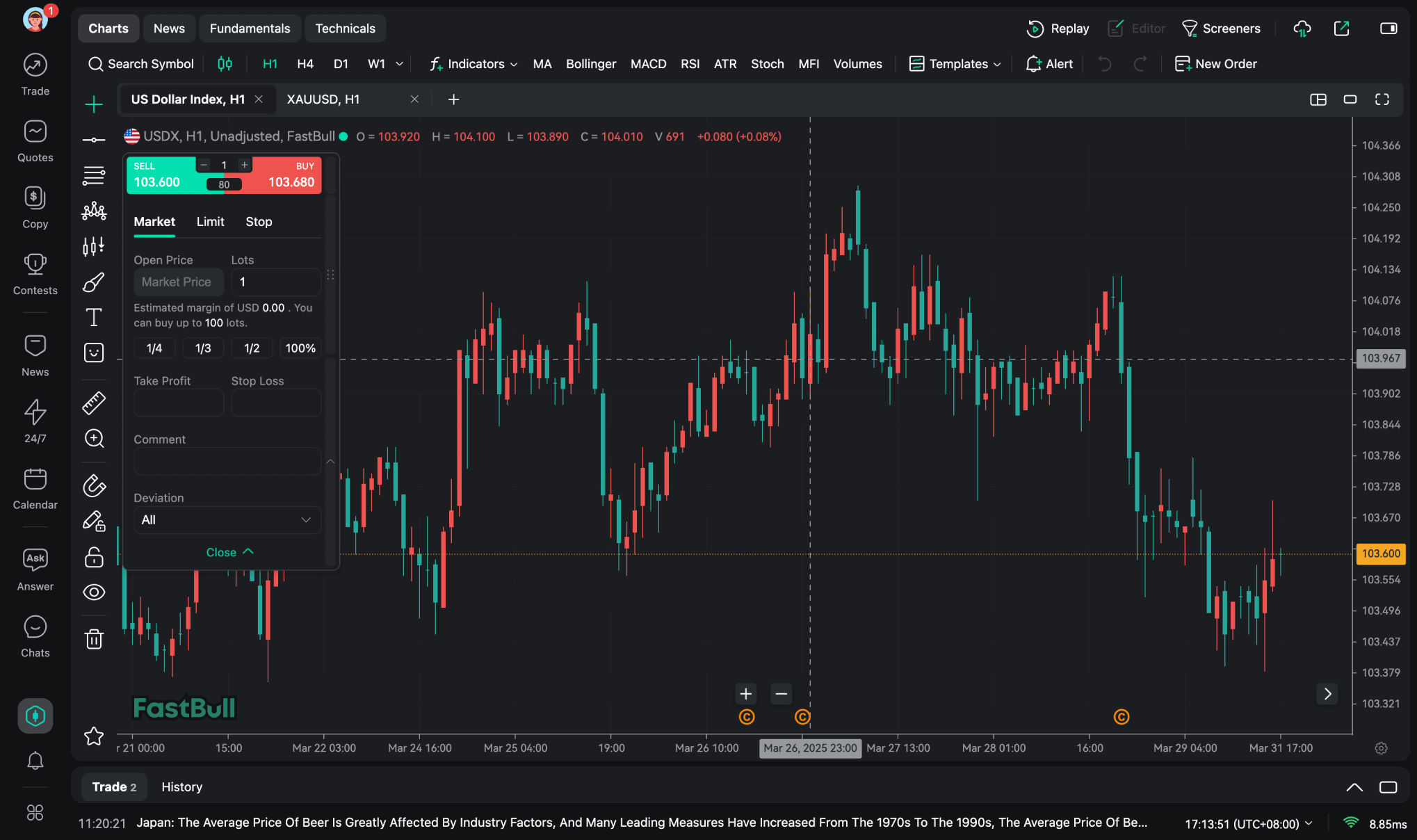
Task: Click the magnet snap tool icon
Action: click(94, 485)
